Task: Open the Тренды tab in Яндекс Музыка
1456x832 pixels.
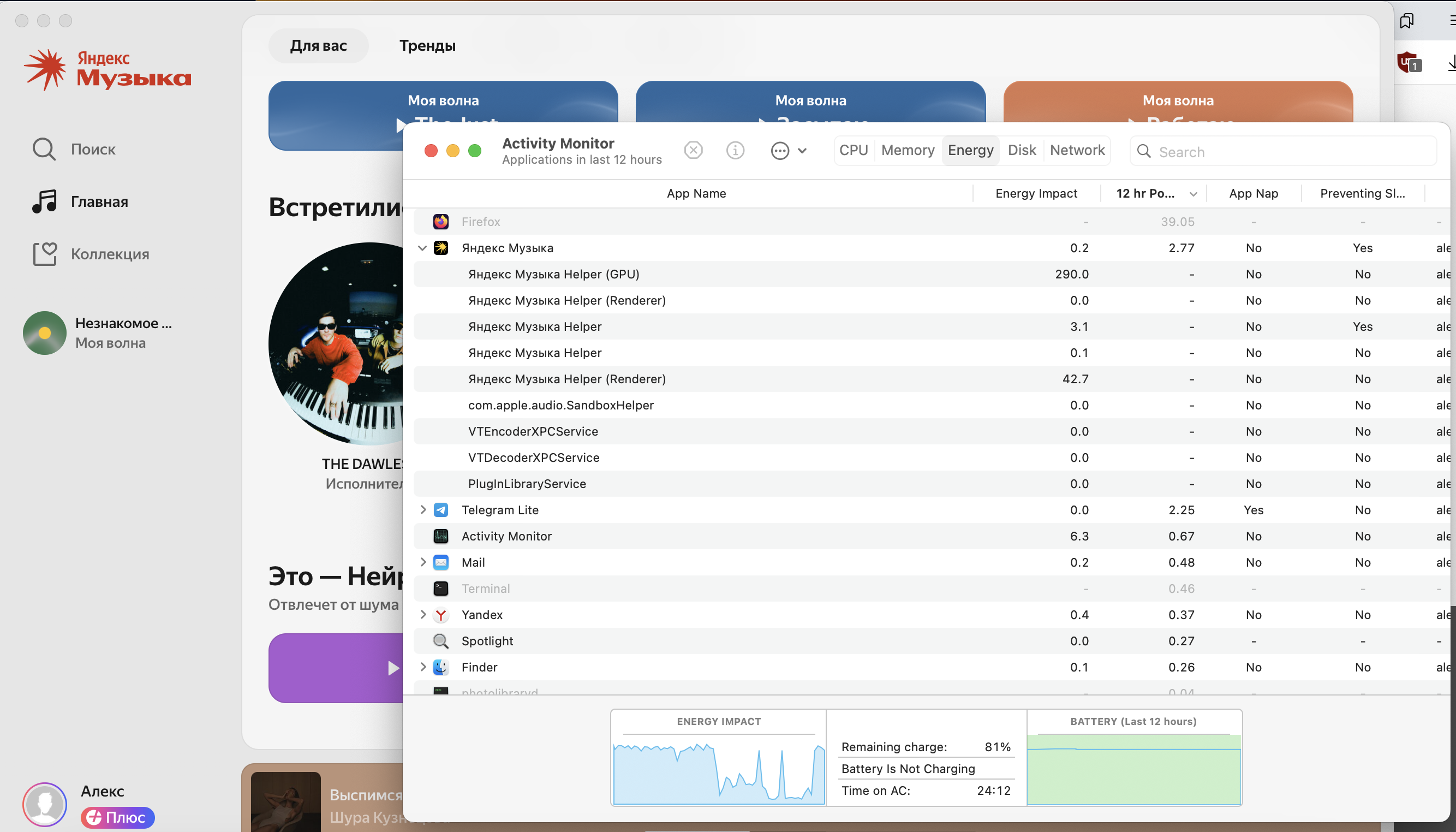Action: [427, 46]
